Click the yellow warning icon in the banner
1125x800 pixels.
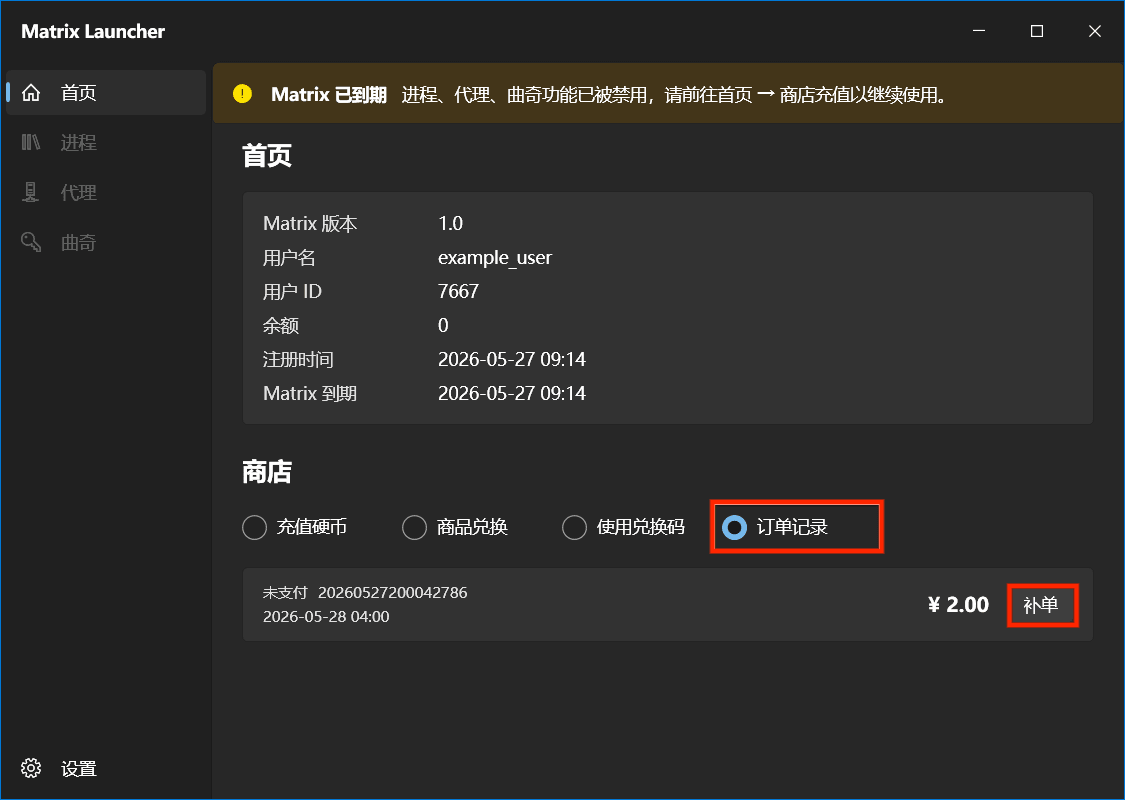[243, 94]
